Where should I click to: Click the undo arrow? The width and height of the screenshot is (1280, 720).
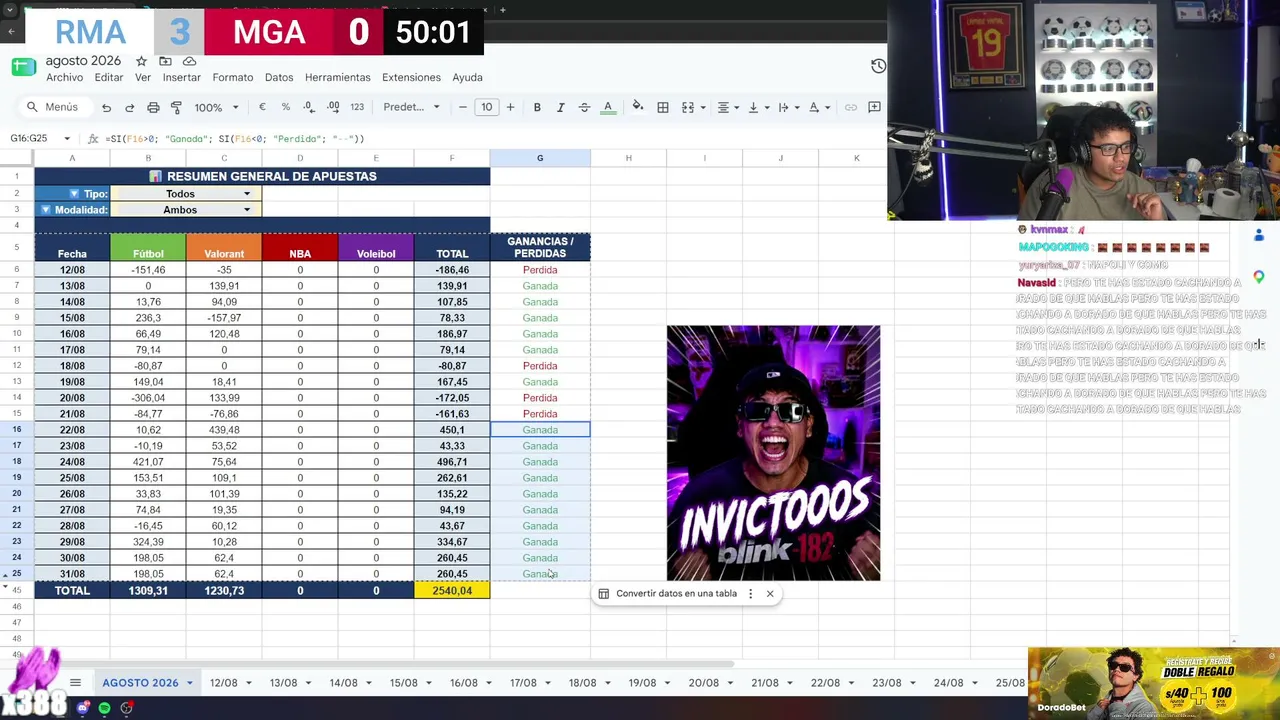click(x=106, y=108)
